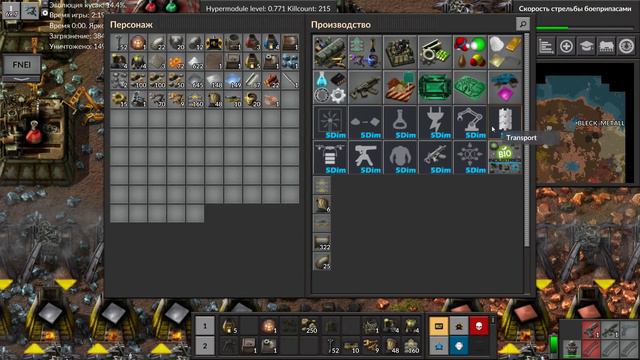Click the round button right of train icon
This screenshot has width=640, height=360.
626,46
